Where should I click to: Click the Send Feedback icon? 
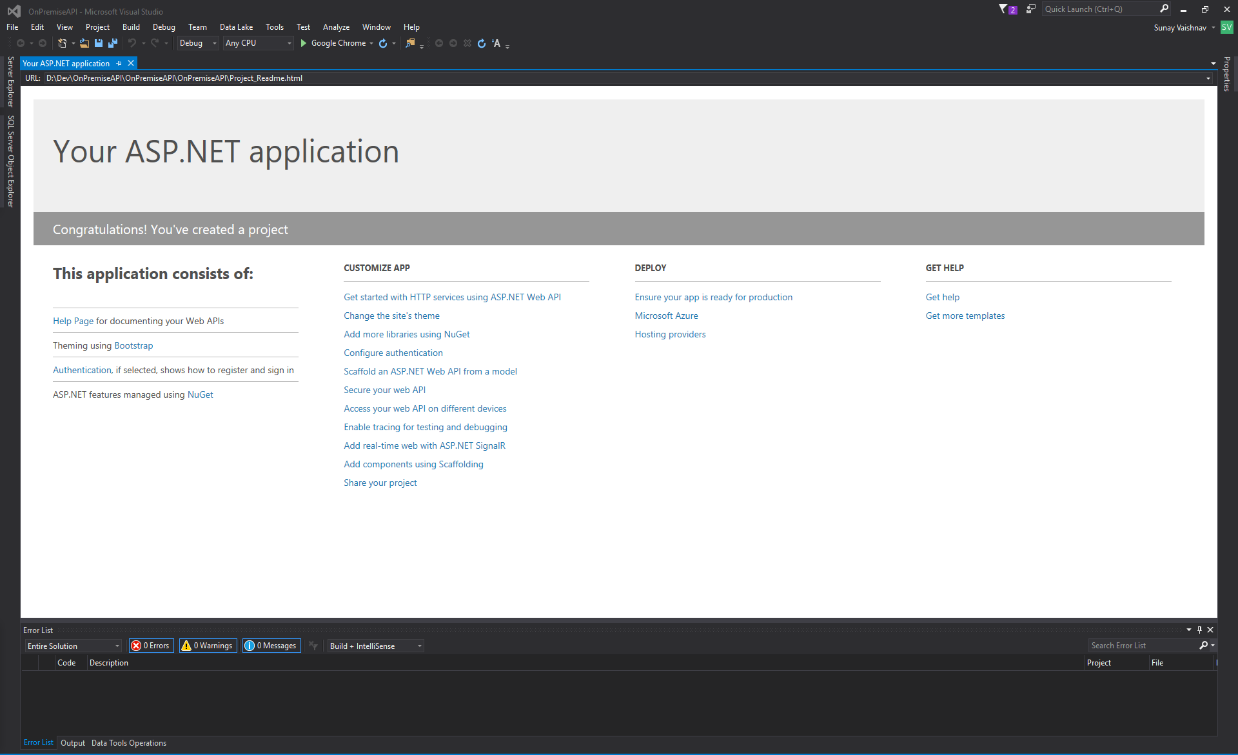pos(1031,9)
